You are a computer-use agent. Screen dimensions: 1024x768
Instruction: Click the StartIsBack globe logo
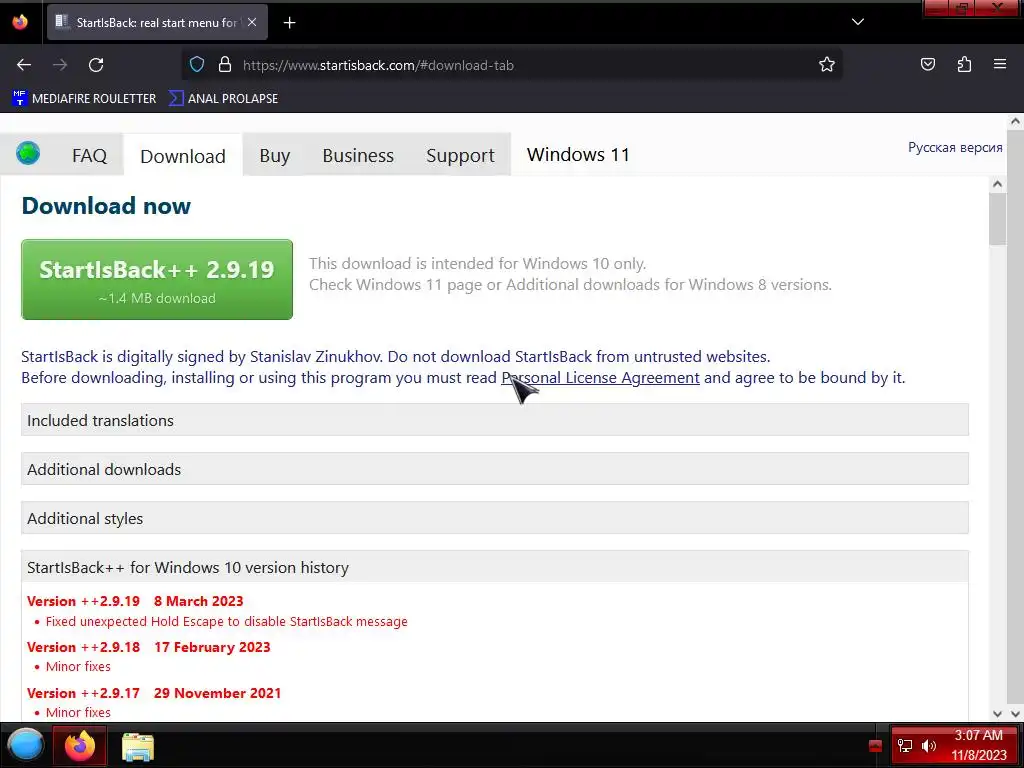point(28,153)
